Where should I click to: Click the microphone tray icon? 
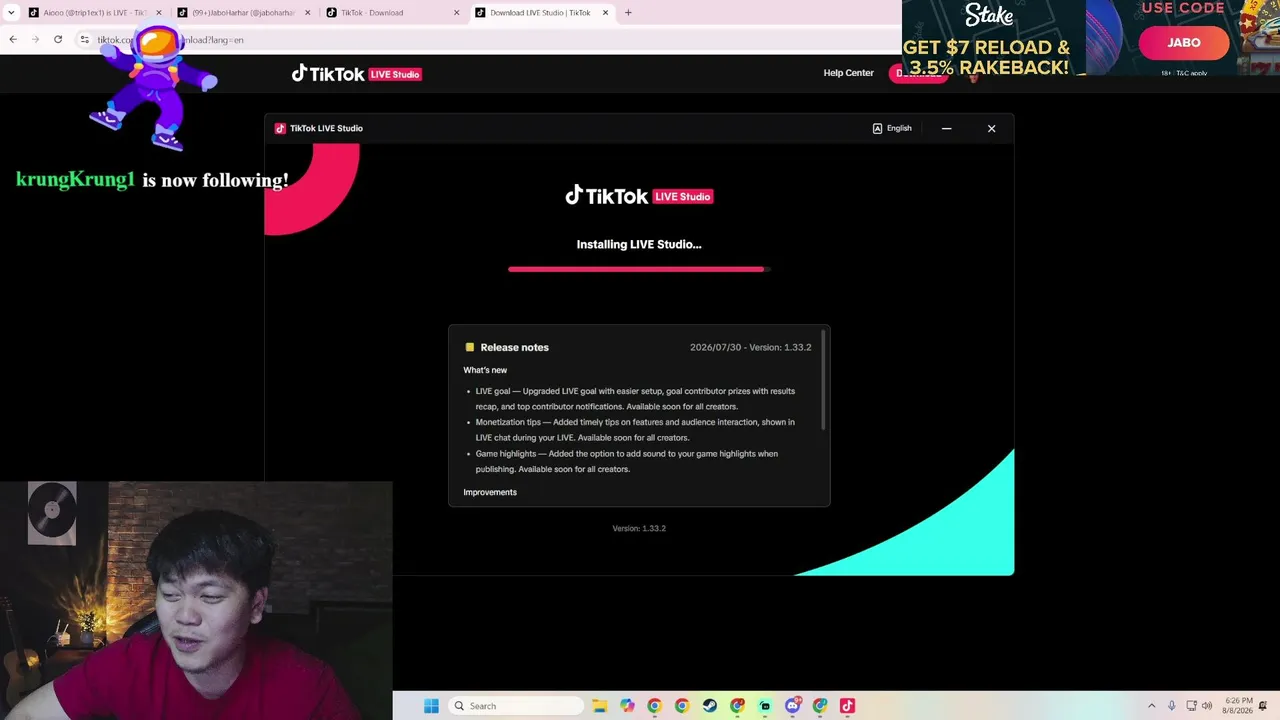click(x=1171, y=706)
